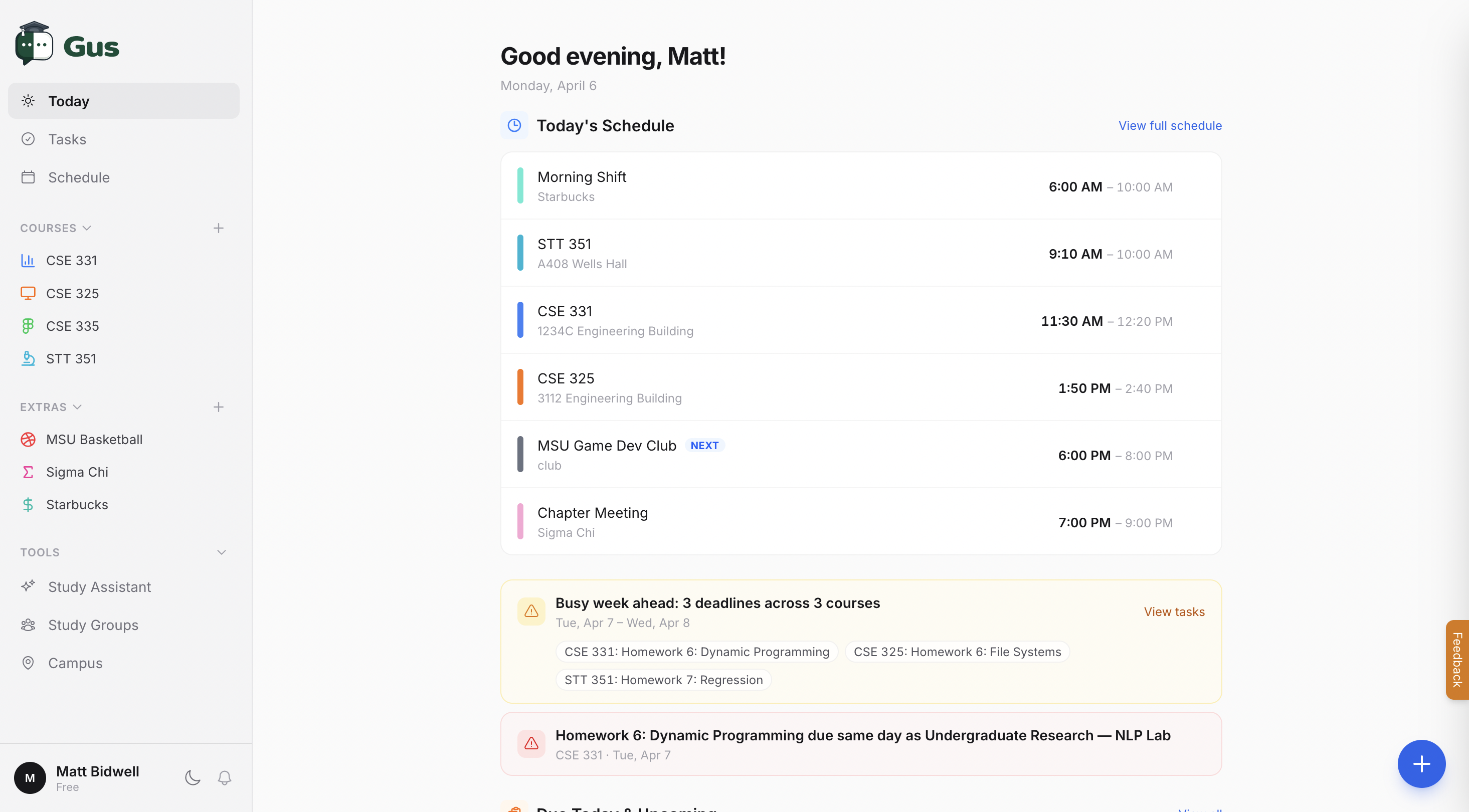Collapse the EXTRAS section

point(78,407)
